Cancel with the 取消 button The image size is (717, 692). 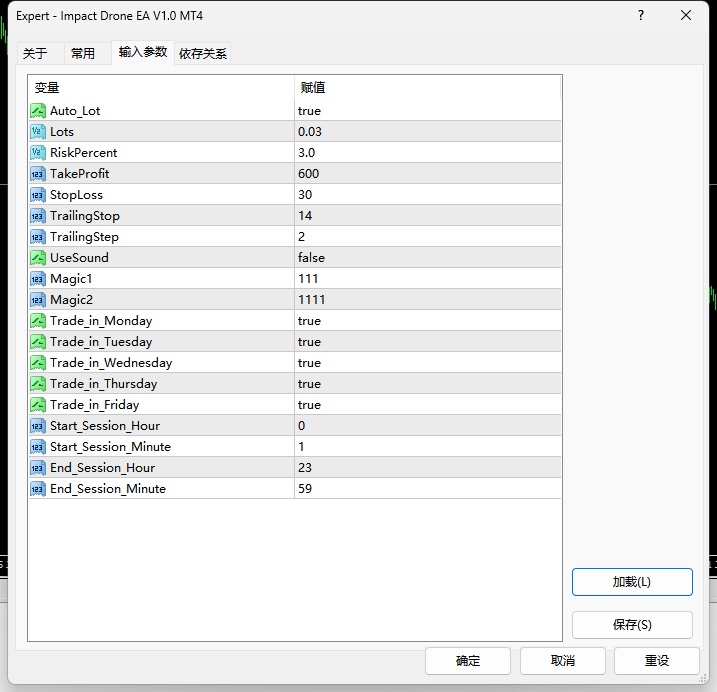tap(562, 660)
